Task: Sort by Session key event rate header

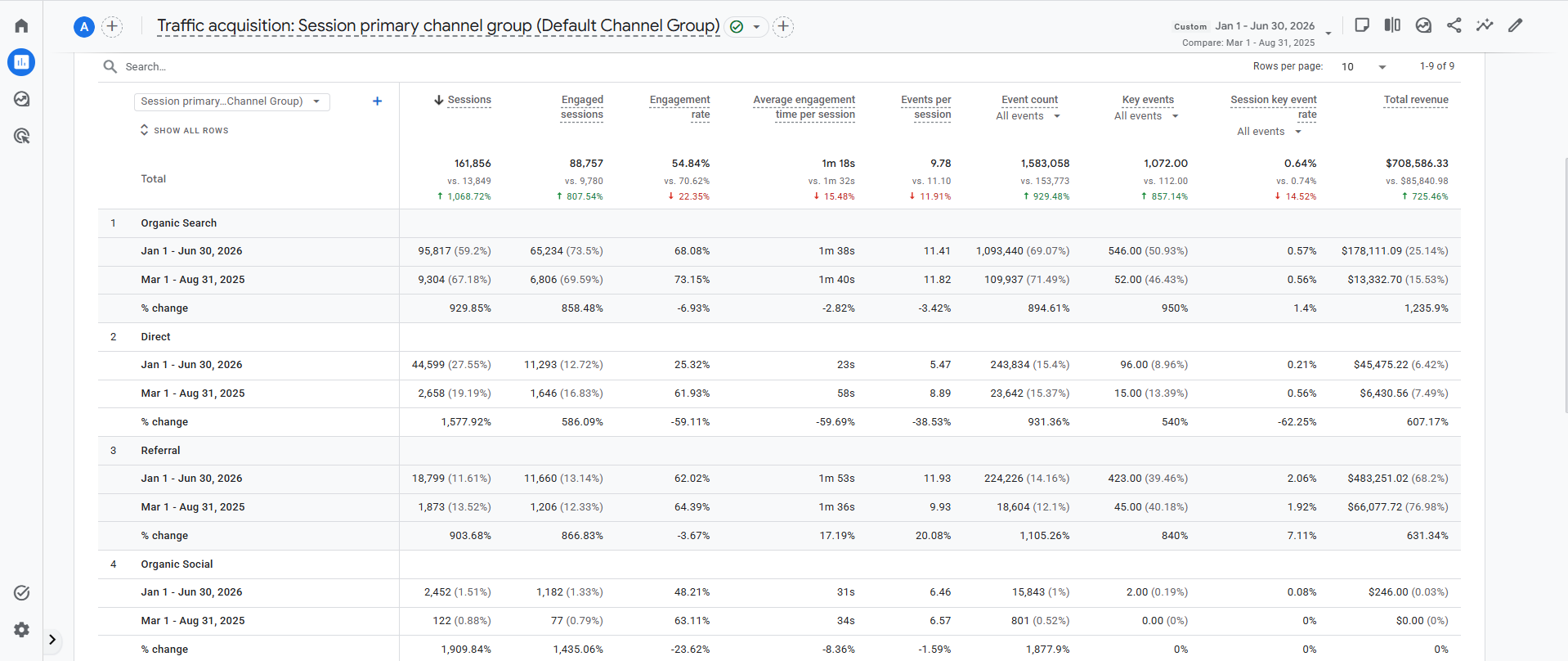Action: (x=1274, y=107)
